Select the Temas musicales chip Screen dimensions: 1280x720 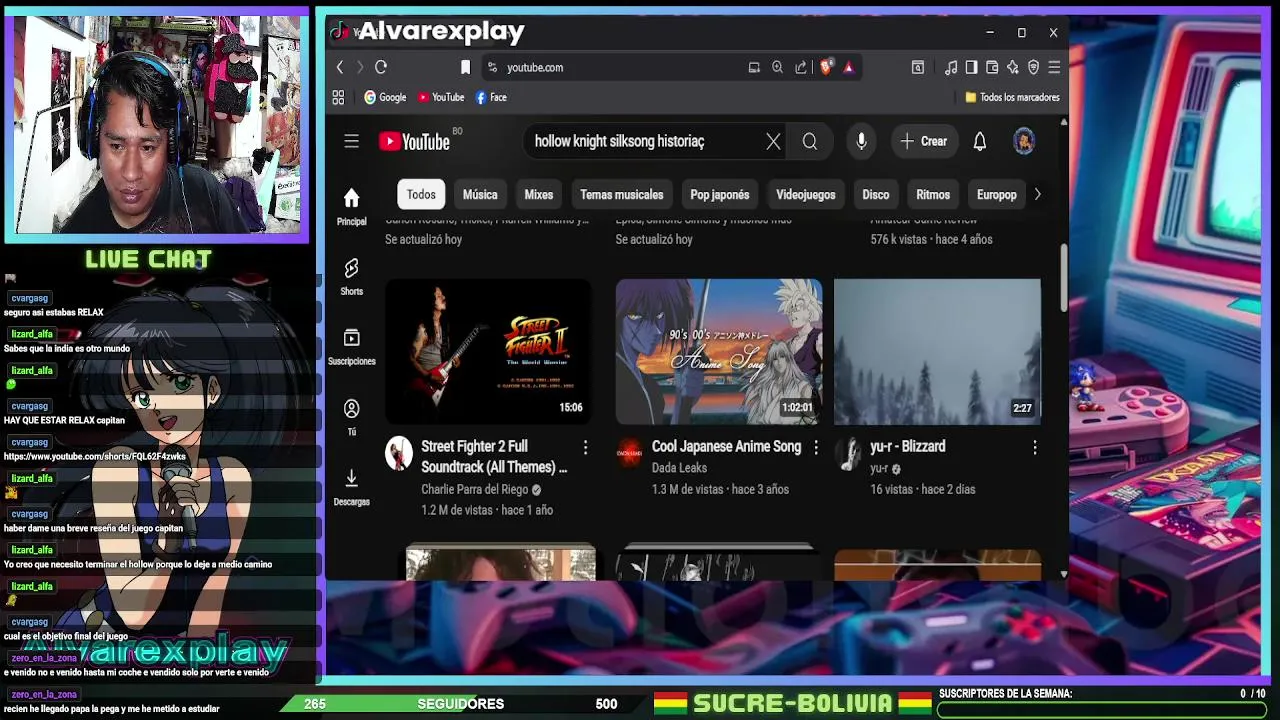pyautogui.click(x=622, y=194)
